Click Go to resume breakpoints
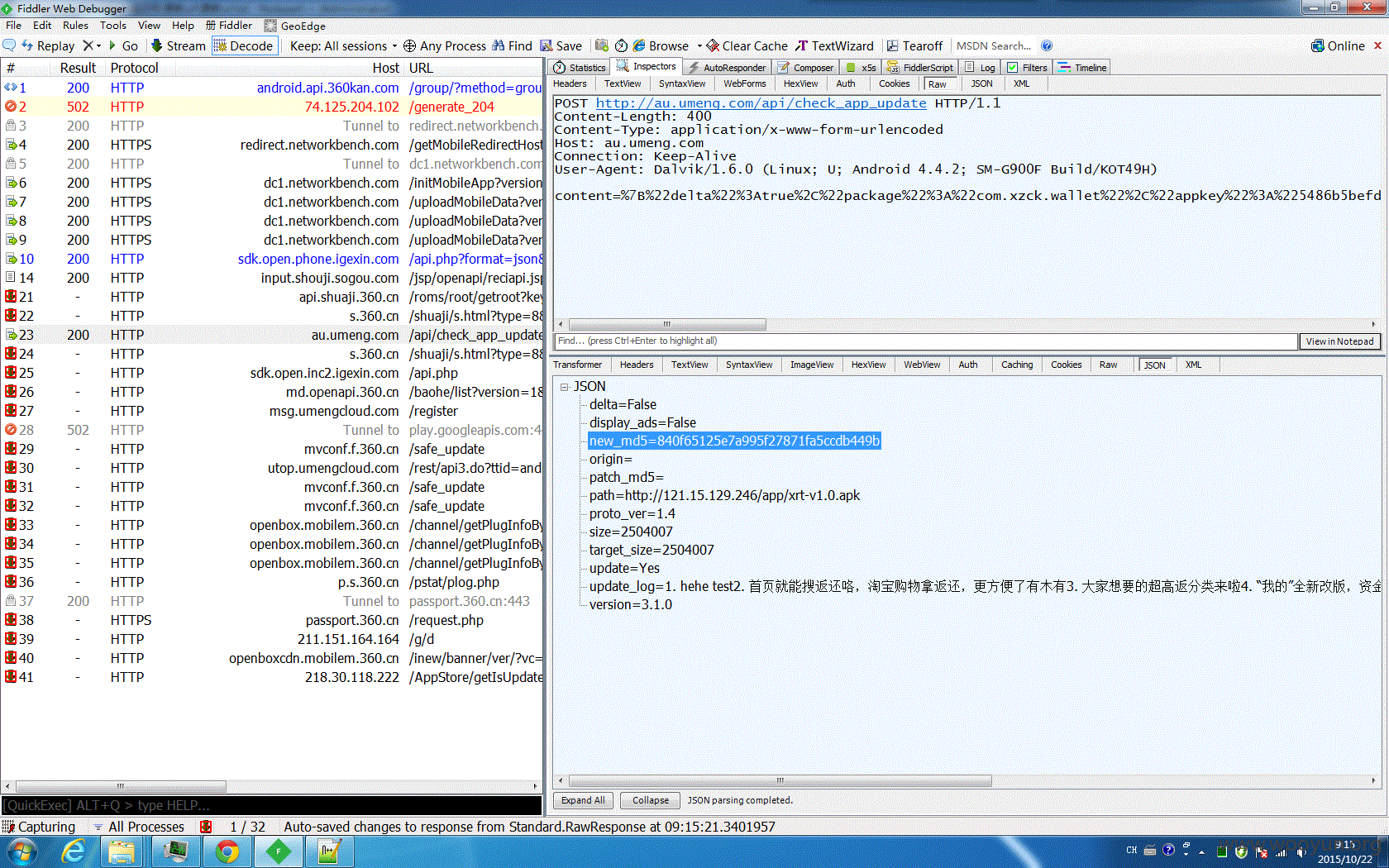 pyautogui.click(x=123, y=45)
